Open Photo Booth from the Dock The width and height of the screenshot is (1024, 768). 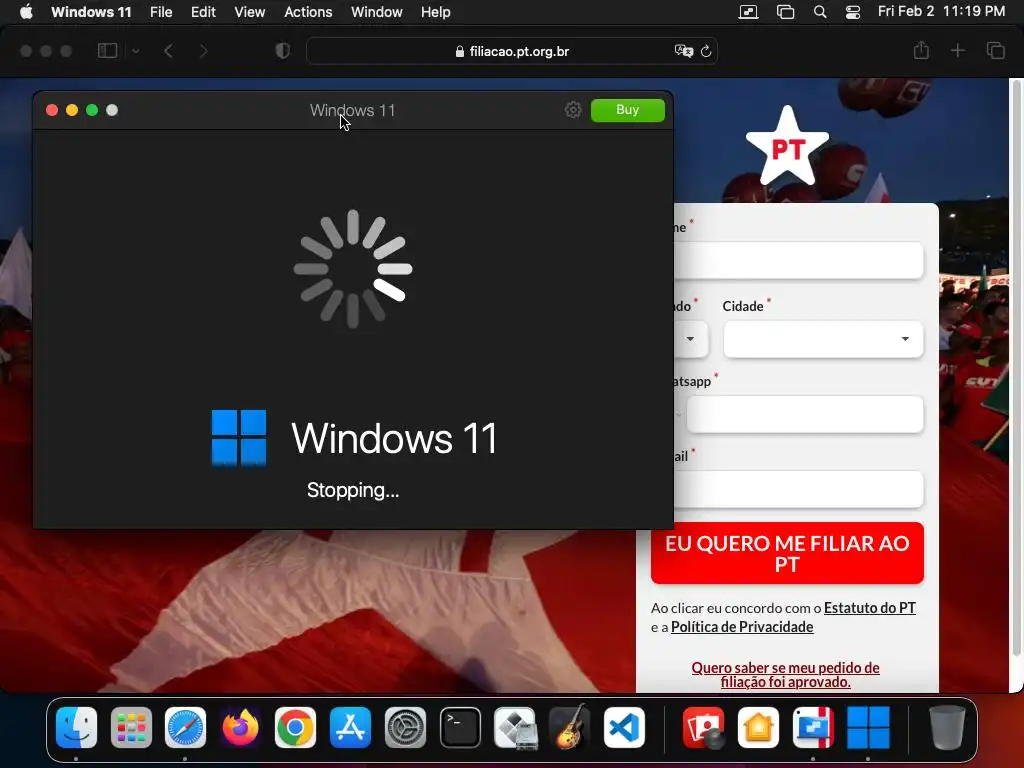tap(703, 727)
